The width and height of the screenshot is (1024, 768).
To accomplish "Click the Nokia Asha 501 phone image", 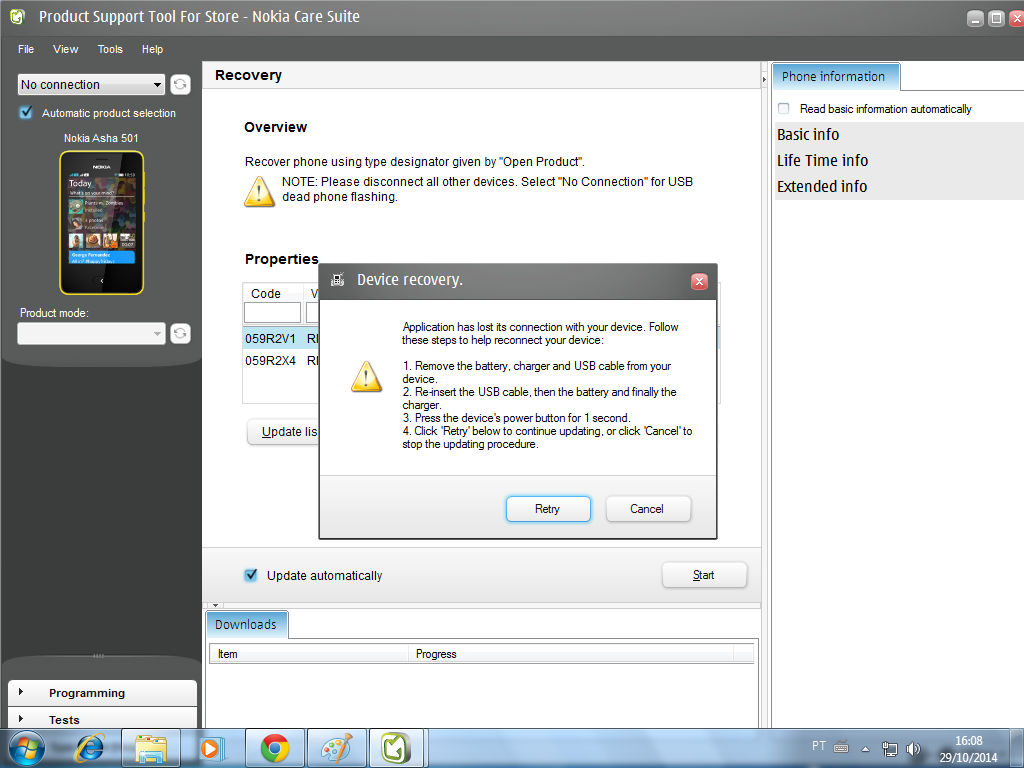I will point(101,223).
